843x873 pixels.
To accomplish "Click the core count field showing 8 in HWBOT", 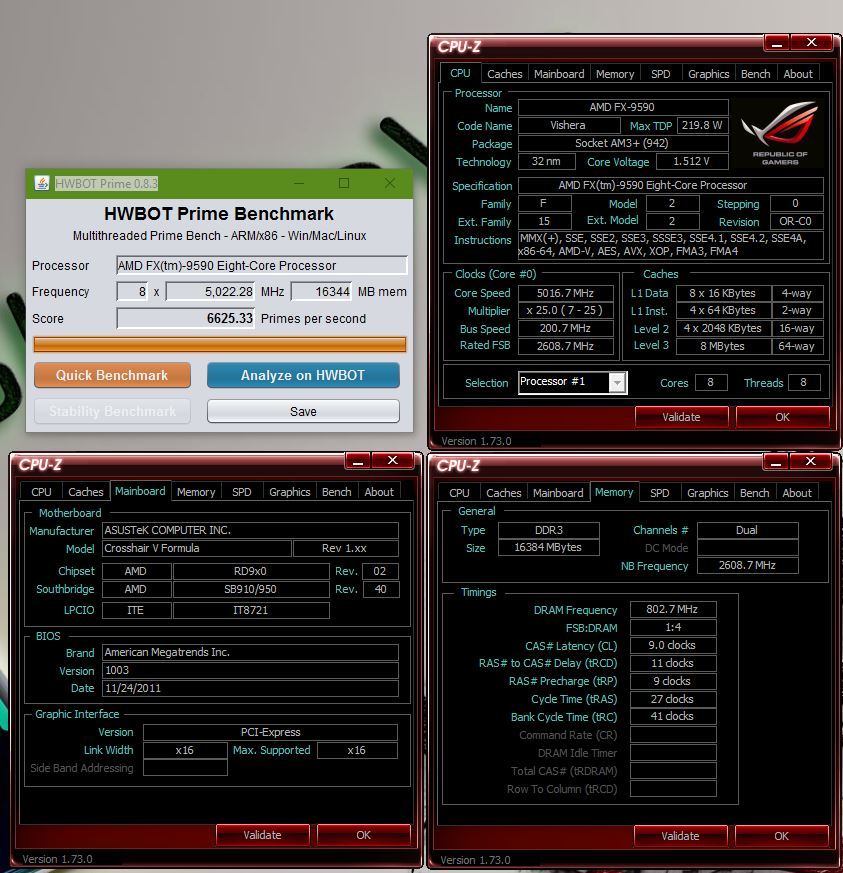I will click(x=132, y=292).
